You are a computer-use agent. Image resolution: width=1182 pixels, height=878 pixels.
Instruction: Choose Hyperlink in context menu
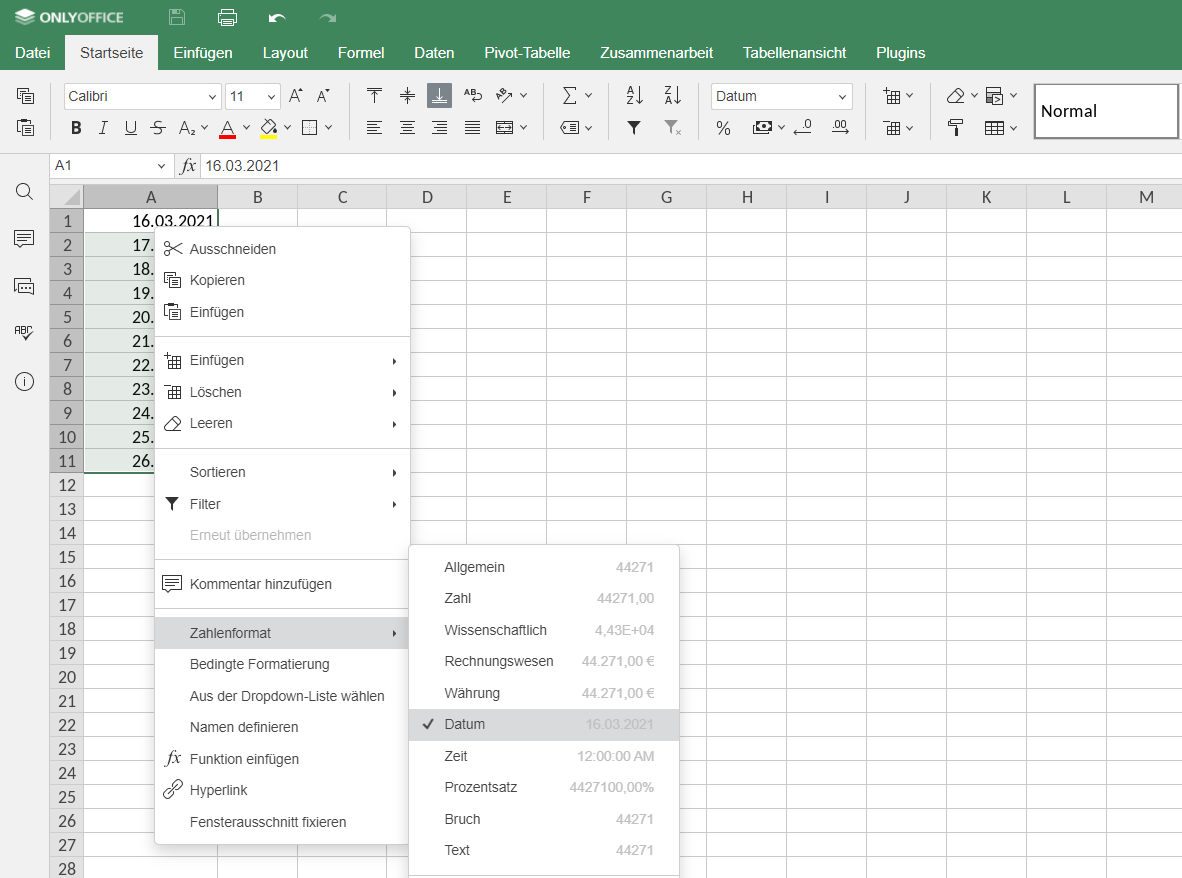click(x=283, y=791)
